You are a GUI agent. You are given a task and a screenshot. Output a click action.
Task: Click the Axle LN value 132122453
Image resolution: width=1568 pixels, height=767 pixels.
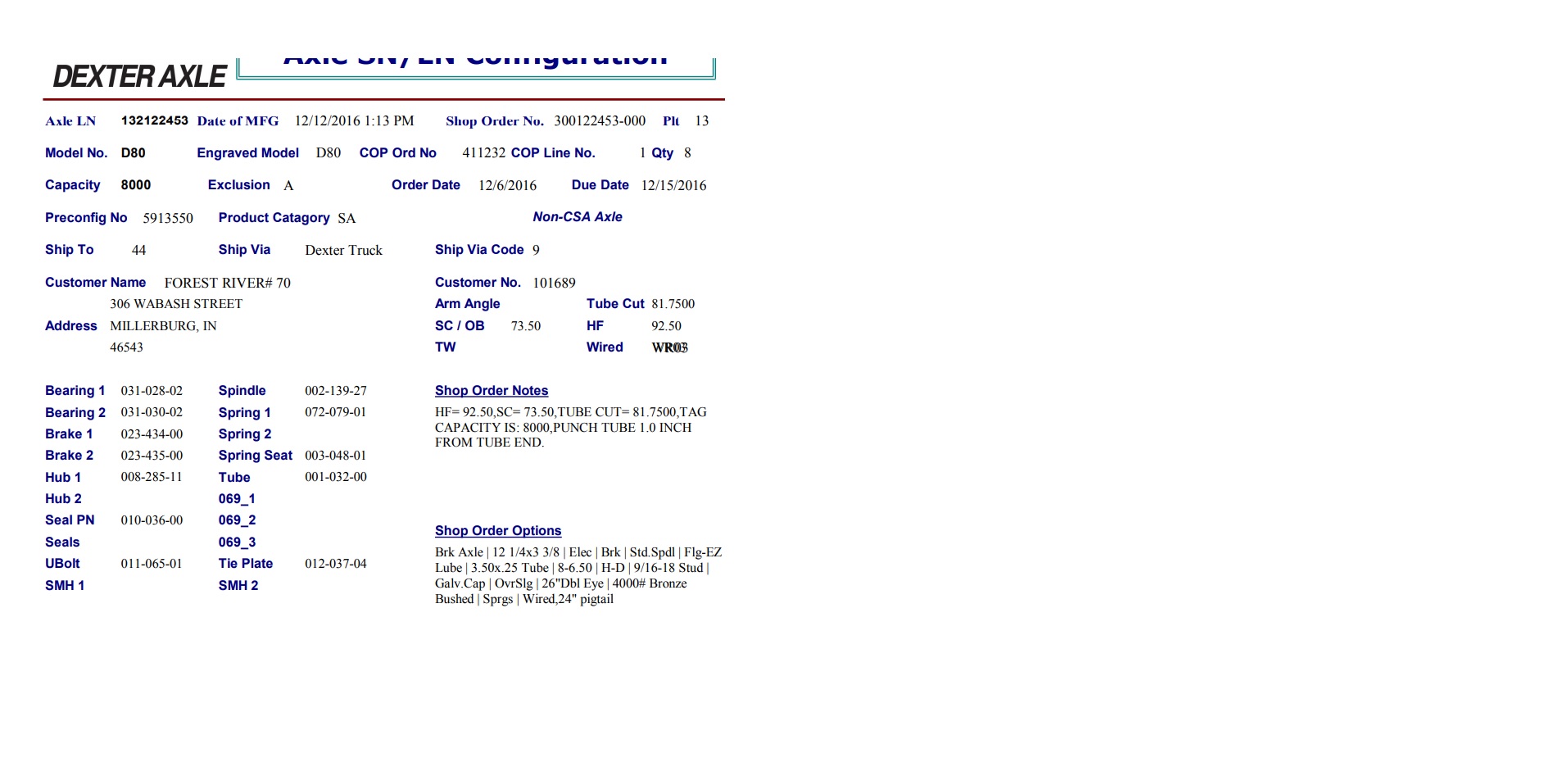coord(154,120)
